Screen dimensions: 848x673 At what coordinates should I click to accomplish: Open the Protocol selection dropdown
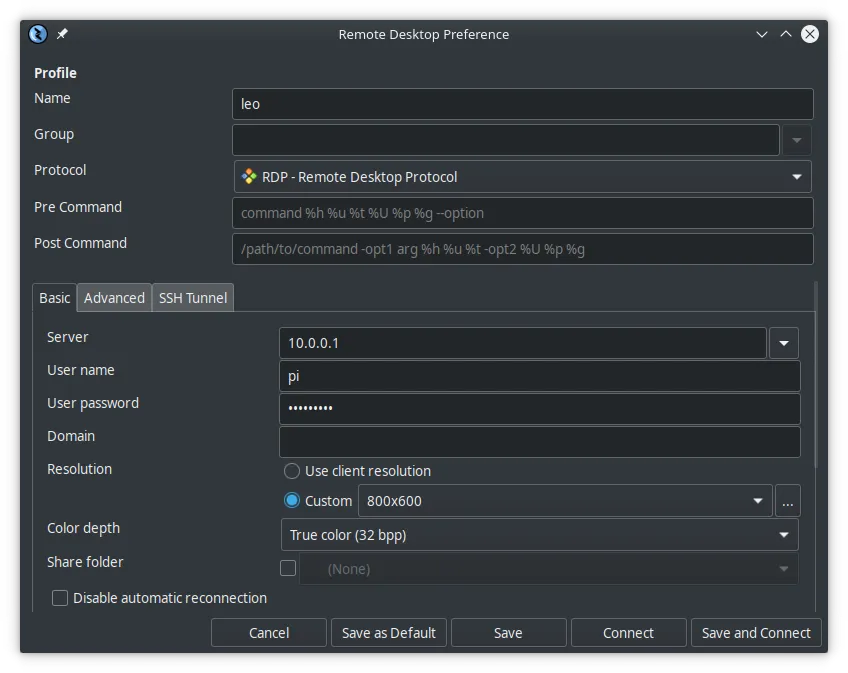796,176
